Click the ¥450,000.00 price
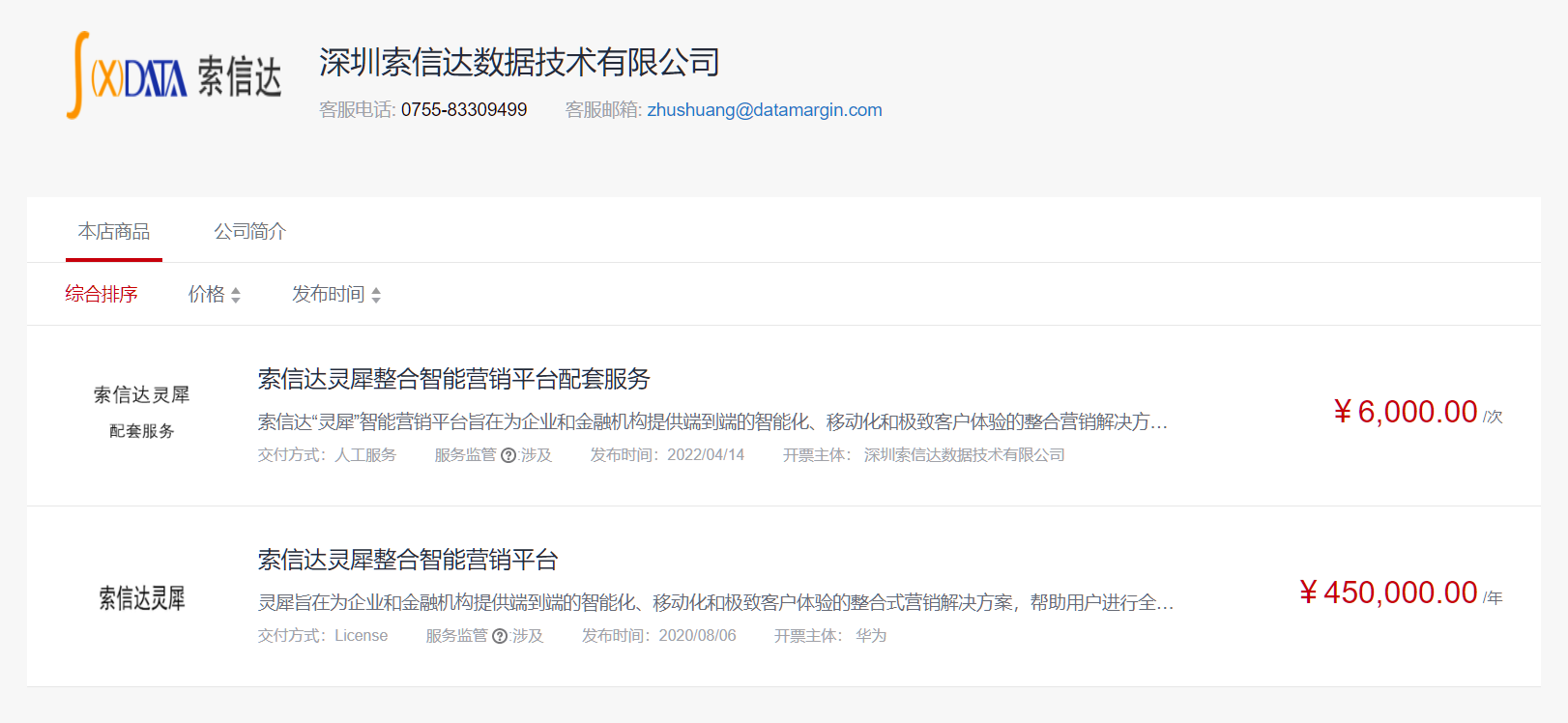Screen dimensions: 1568x723 coord(1388,593)
